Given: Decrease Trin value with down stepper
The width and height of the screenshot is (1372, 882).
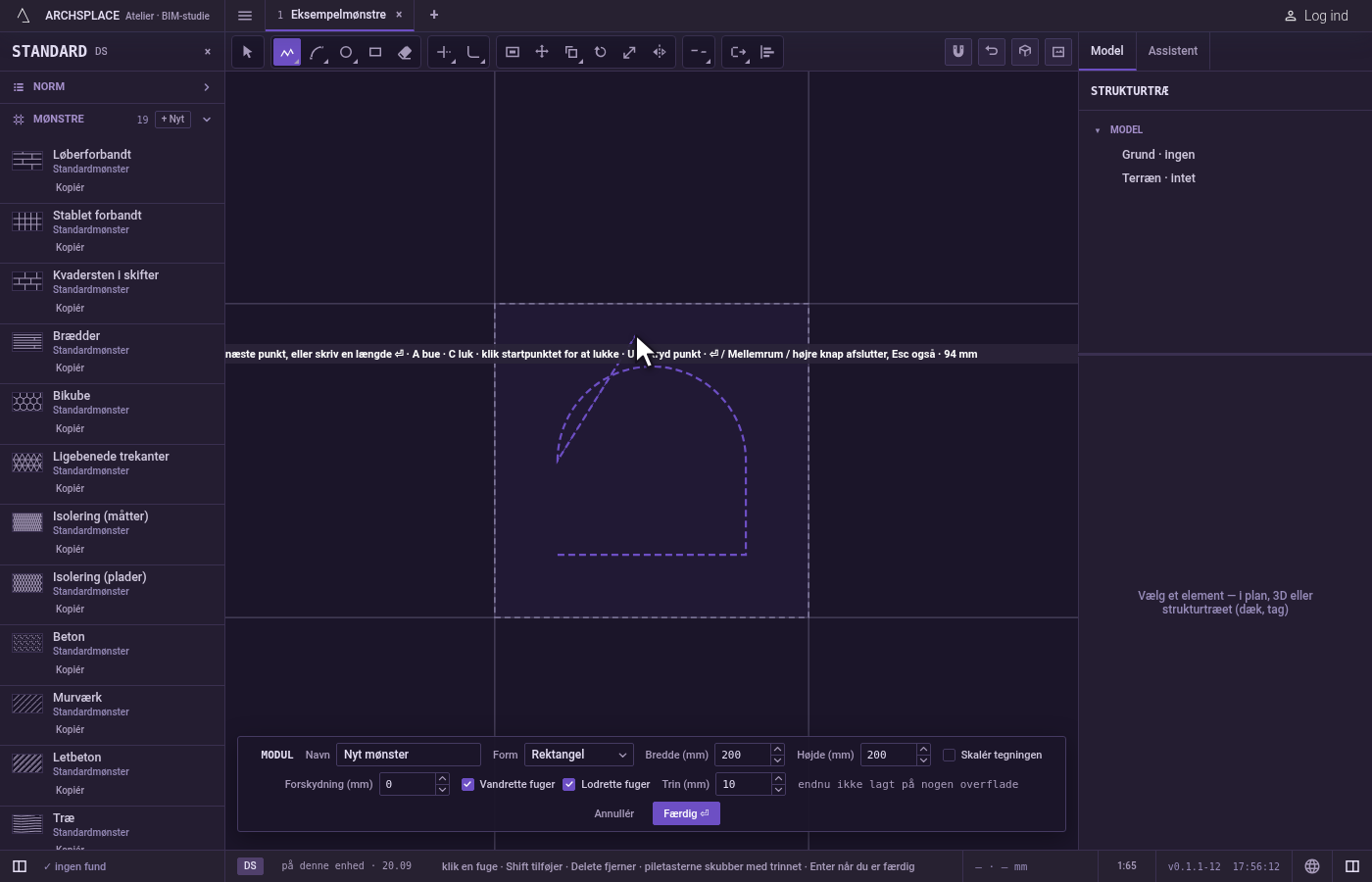Looking at the screenshot, I should pyautogui.click(x=778, y=790).
